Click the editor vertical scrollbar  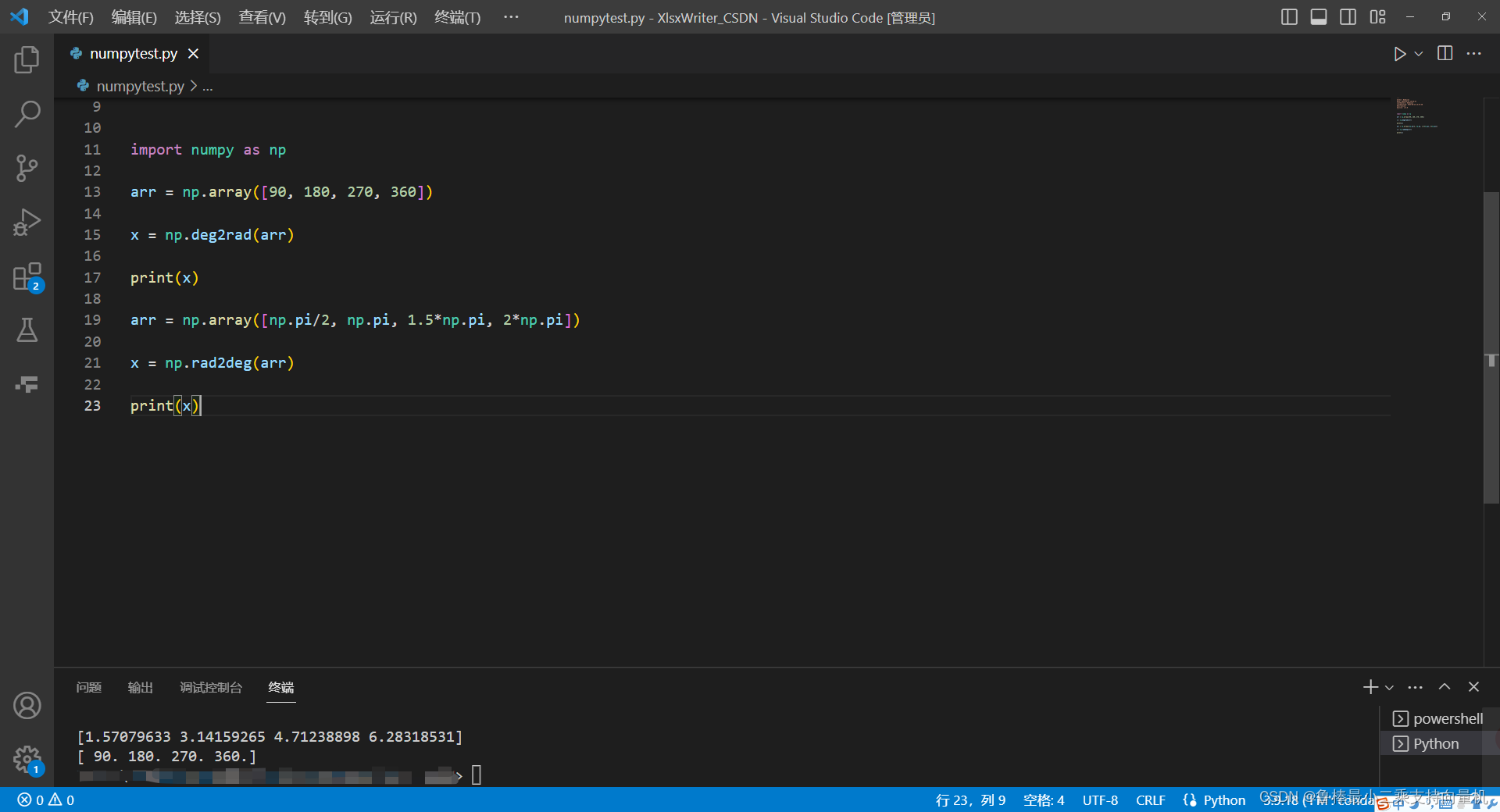tap(1491, 347)
